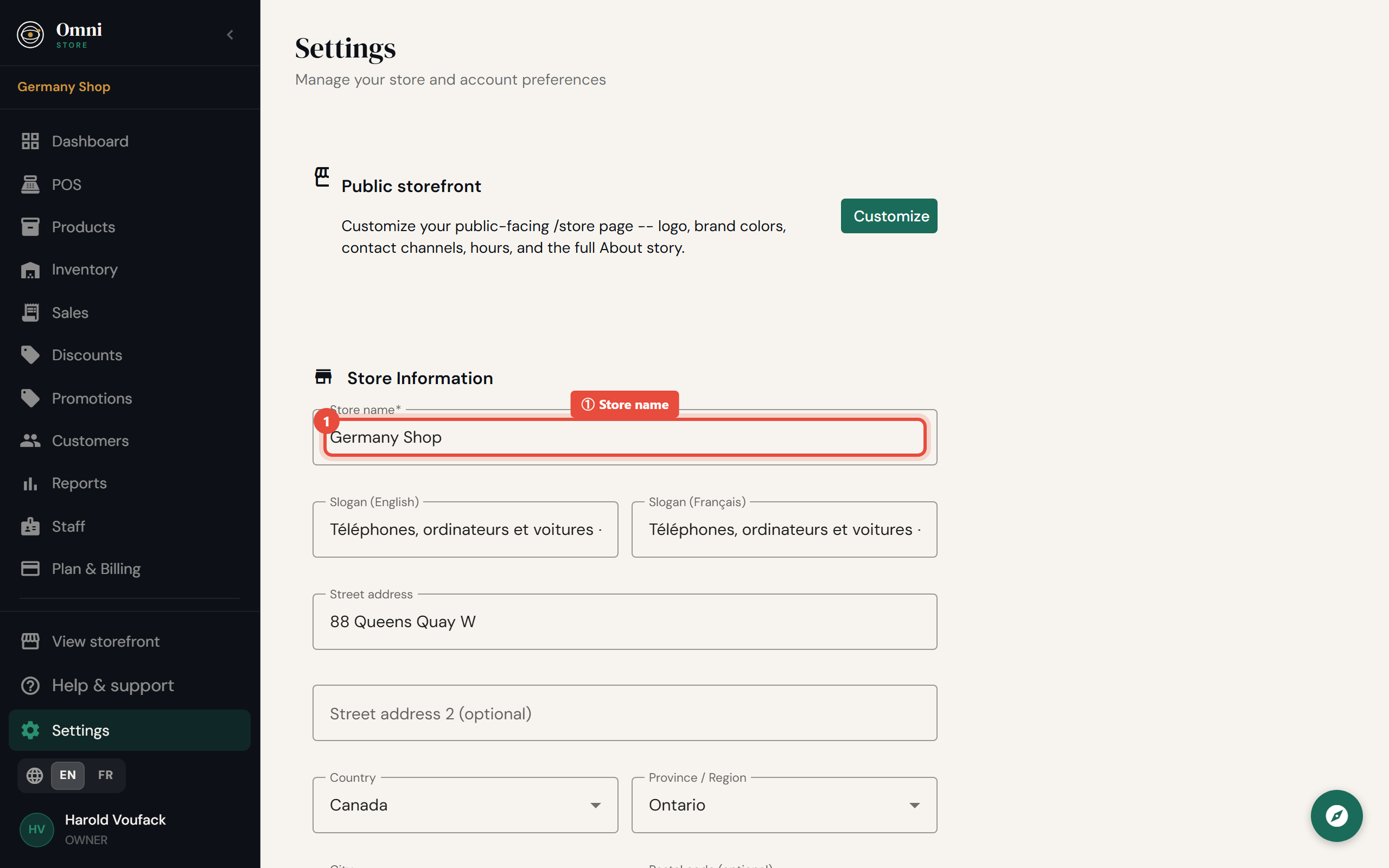Switch language to FR
This screenshot has width=1389, height=868.
click(x=106, y=776)
